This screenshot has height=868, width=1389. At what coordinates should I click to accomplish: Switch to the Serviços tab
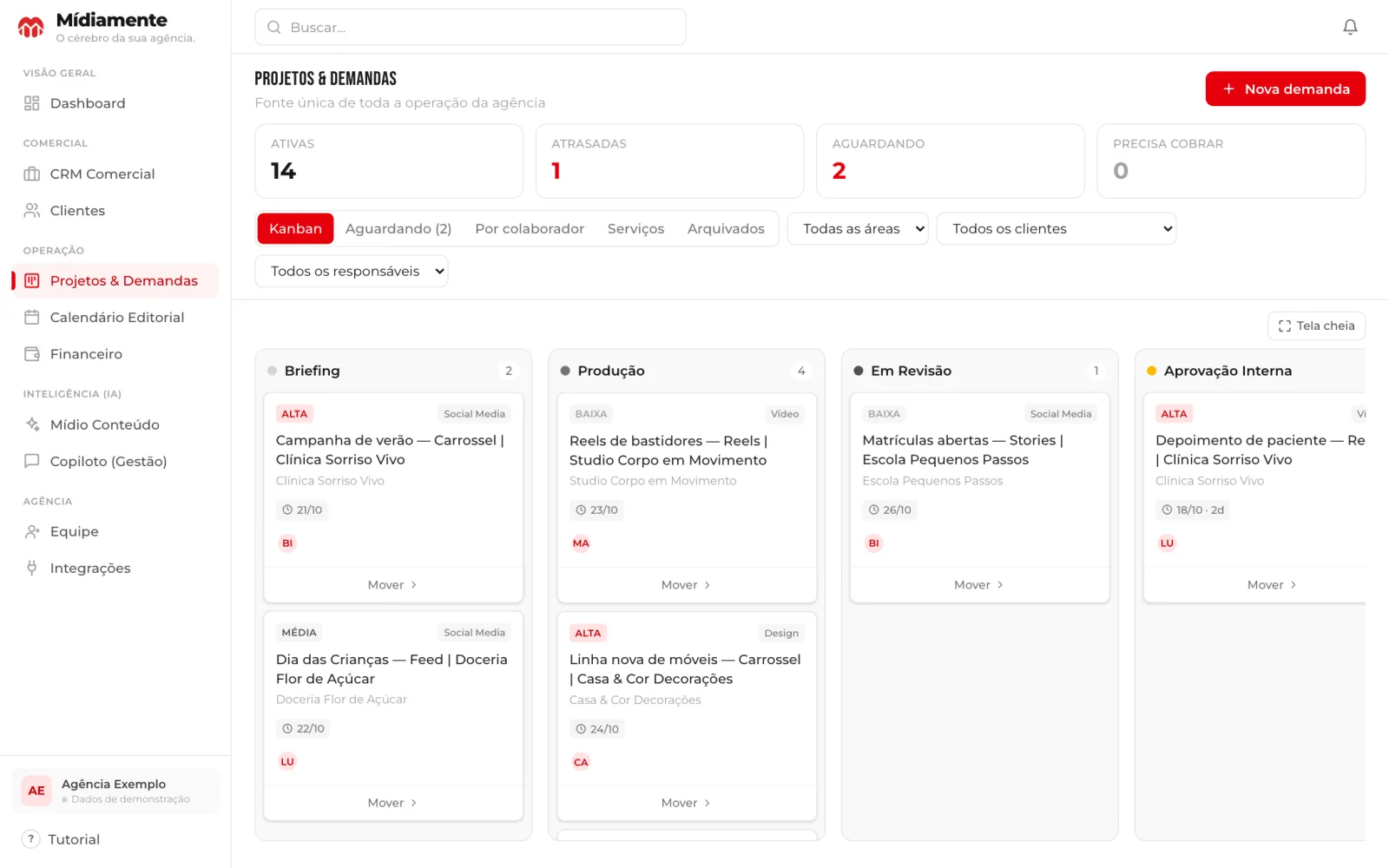coord(635,228)
